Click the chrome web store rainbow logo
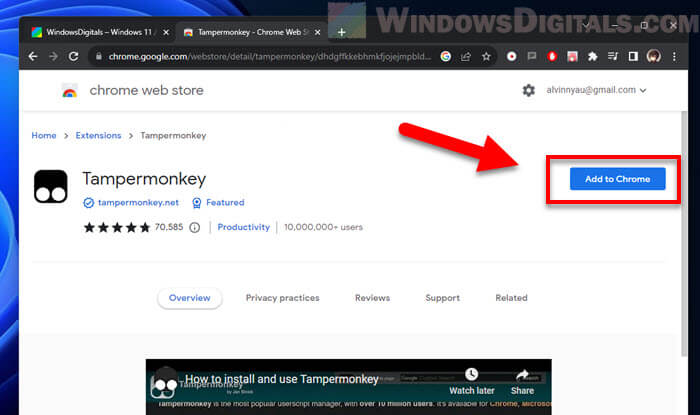700x415 pixels. (x=70, y=91)
